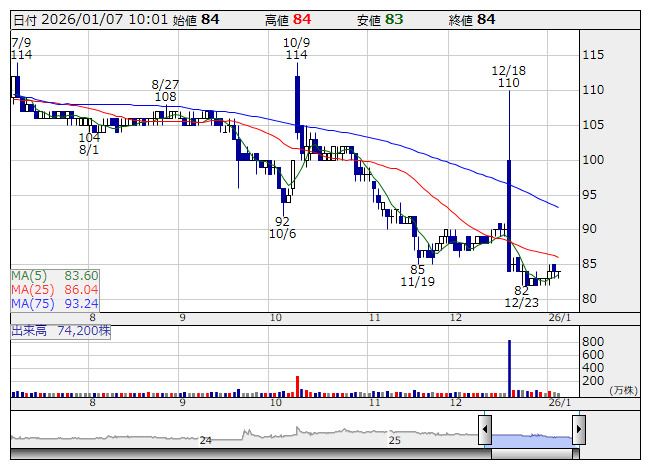Click the (万株) volume unit label
Viewport: 653px width, 470px height.
pos(623,390)
